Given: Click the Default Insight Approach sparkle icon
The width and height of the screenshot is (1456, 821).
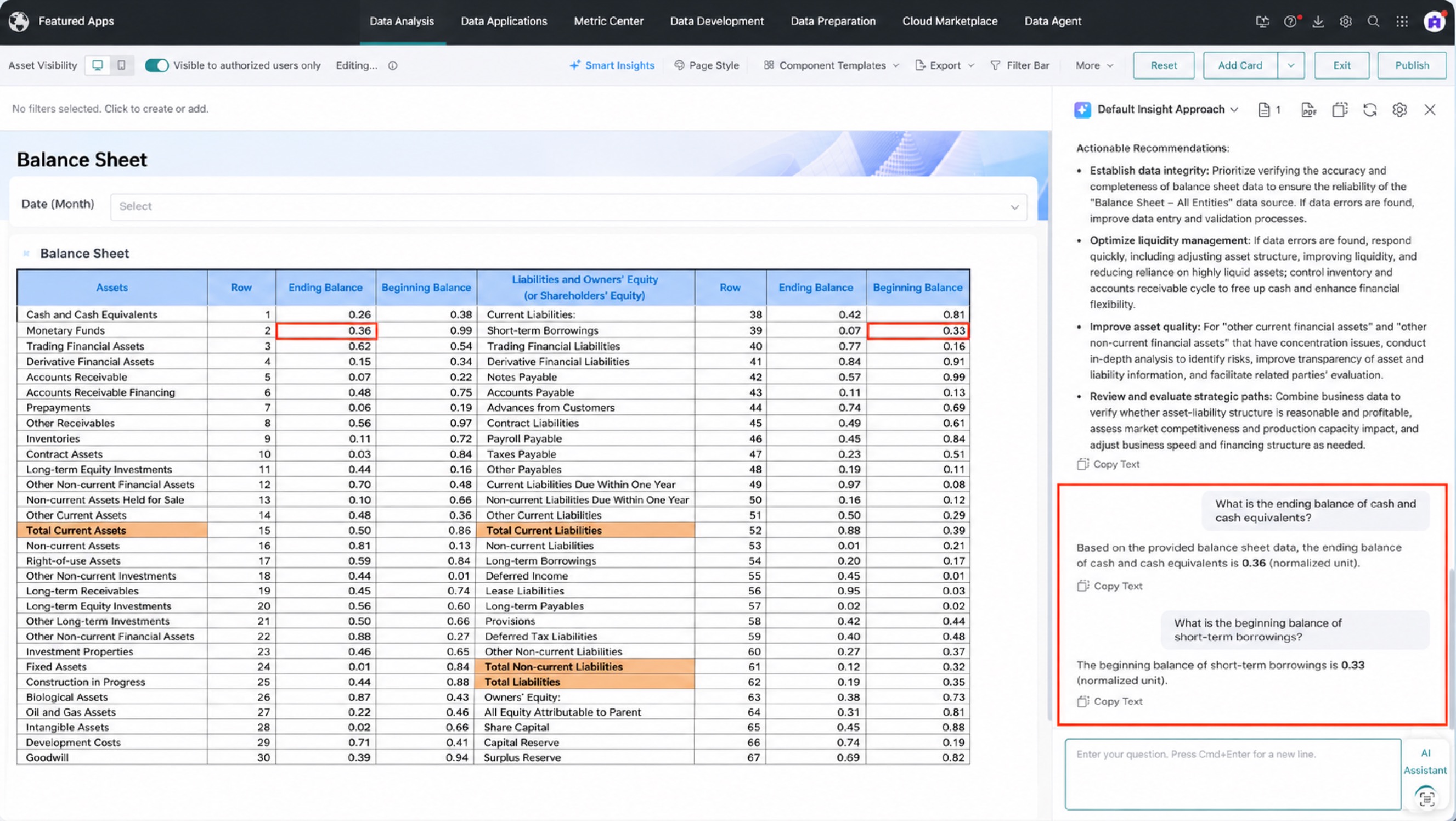Looking at the screenshot, I should 1082,110.
